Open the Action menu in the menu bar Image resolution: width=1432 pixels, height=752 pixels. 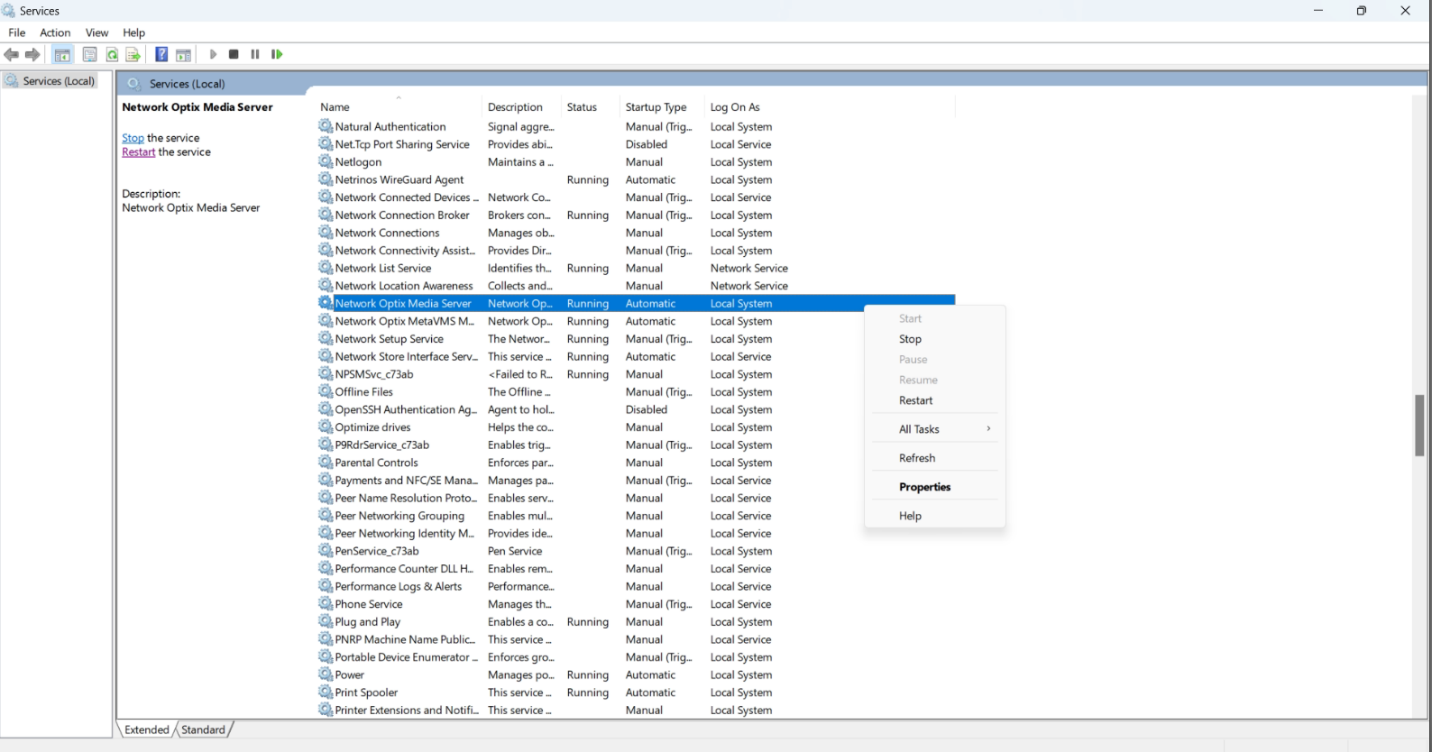55,33
